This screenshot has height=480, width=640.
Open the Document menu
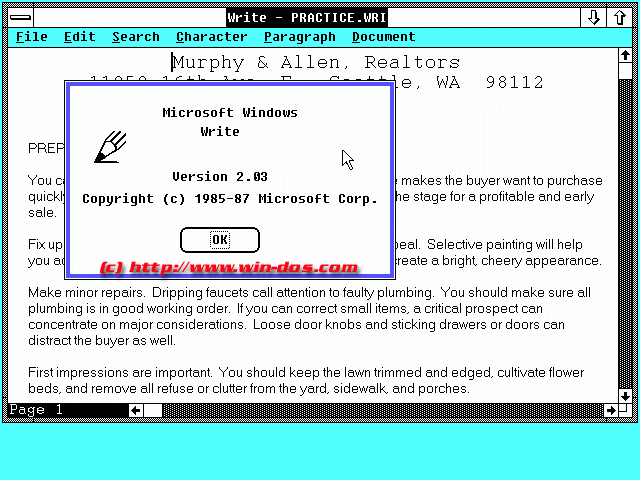tap(383, 37)
